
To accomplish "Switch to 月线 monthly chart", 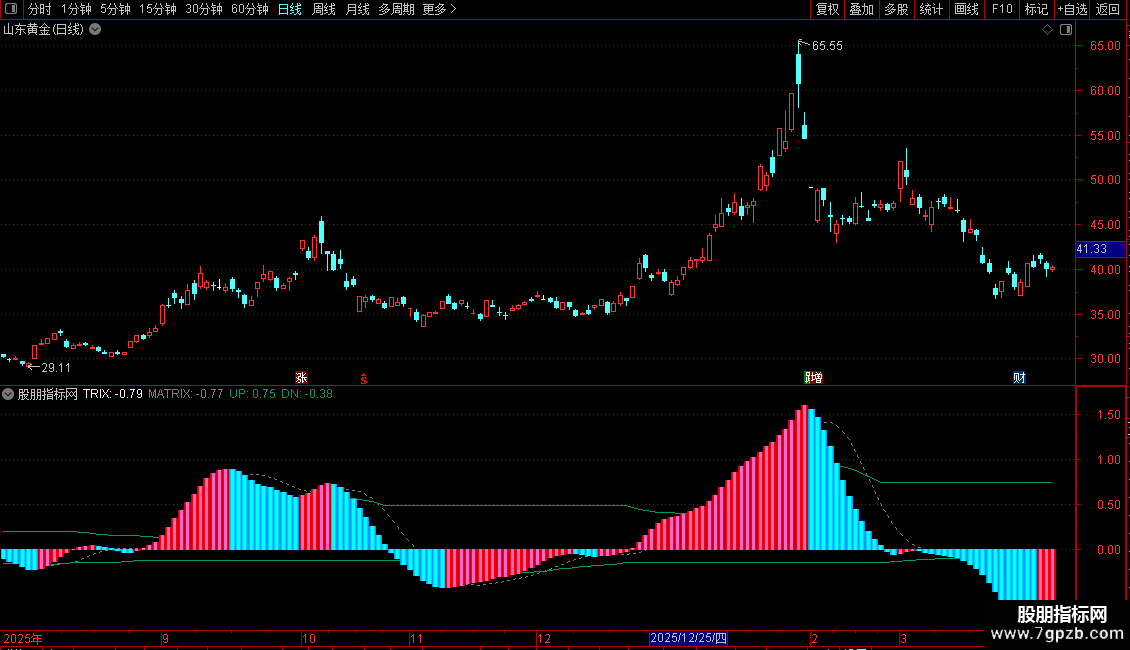I will (357, 9).
